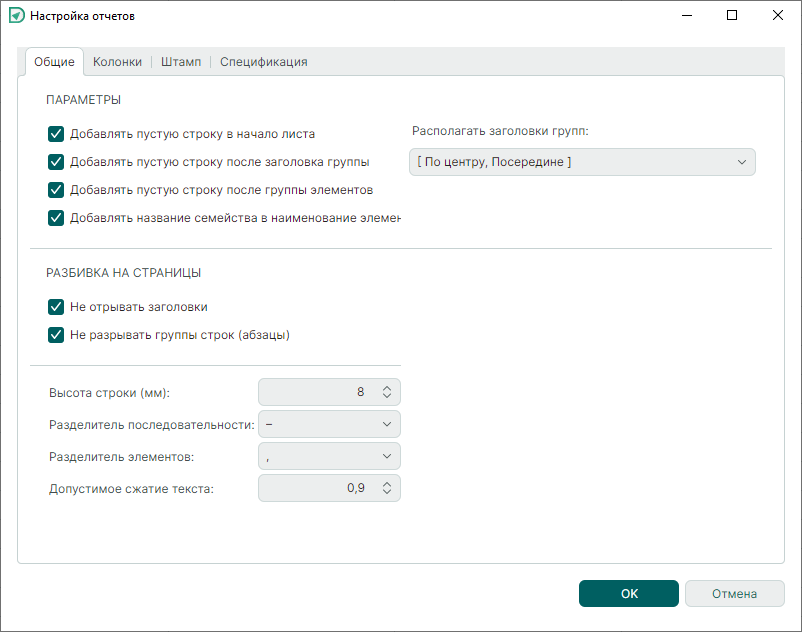
Task: Uncheck adding empty row at sheet start
Action: click(x=56, y=133)
